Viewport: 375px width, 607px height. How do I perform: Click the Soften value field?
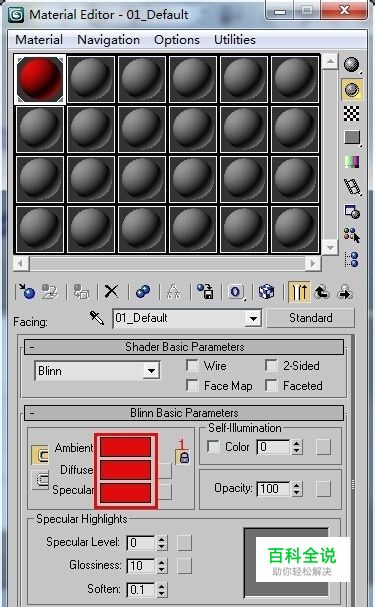[141, 590]
